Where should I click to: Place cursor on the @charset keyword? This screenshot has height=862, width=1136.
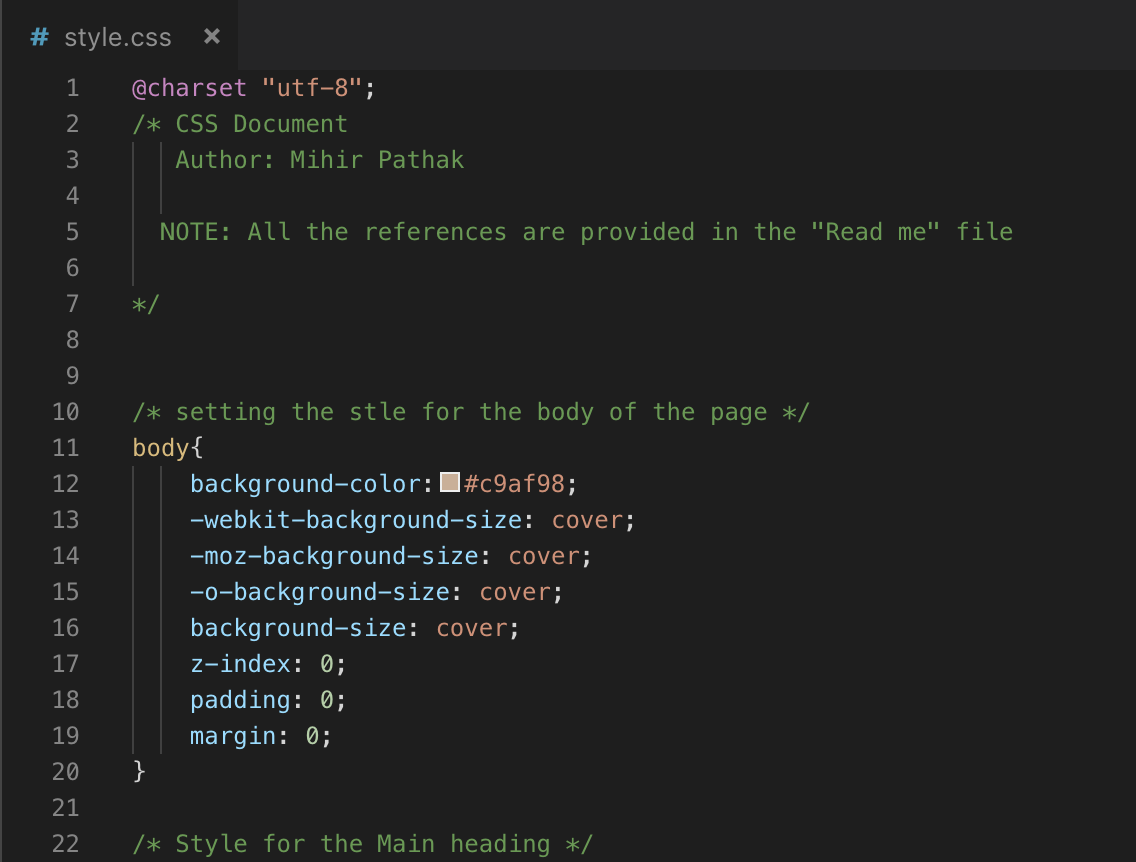tap(189, 88)
